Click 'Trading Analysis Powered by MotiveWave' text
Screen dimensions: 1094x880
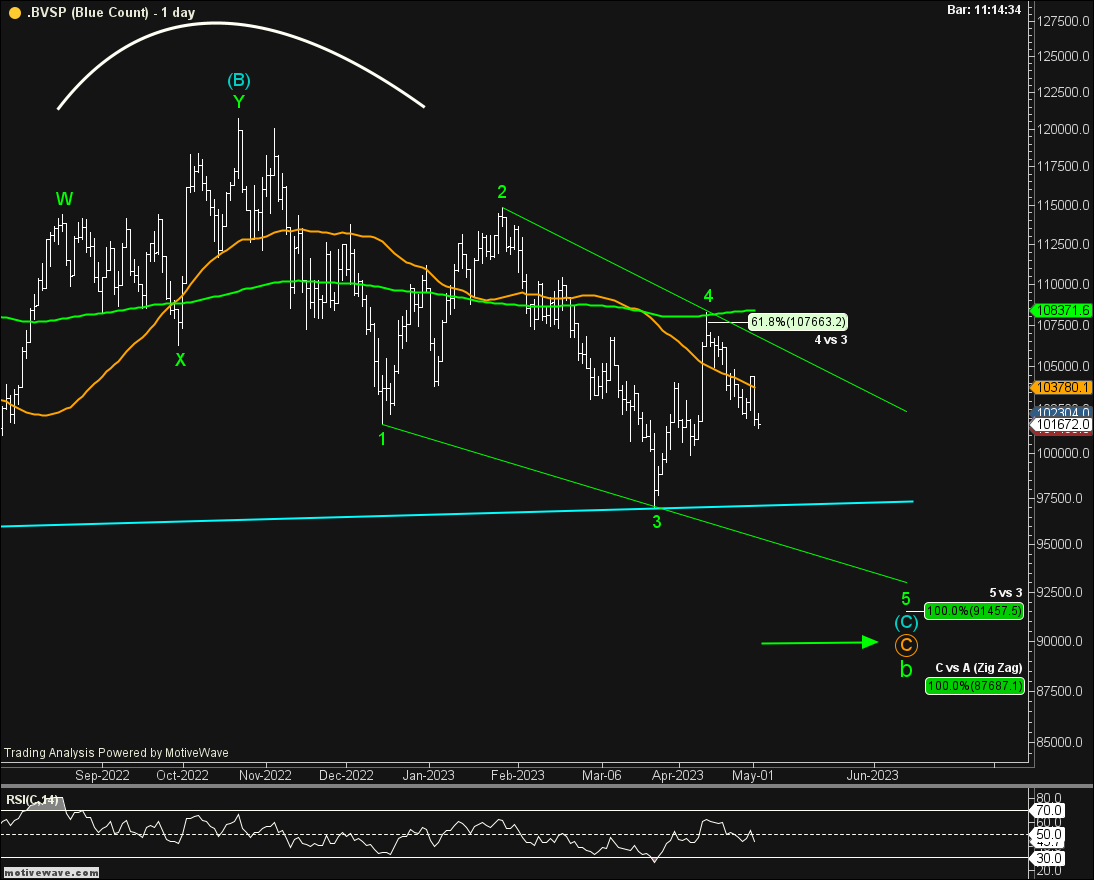[x=117, y=753]
